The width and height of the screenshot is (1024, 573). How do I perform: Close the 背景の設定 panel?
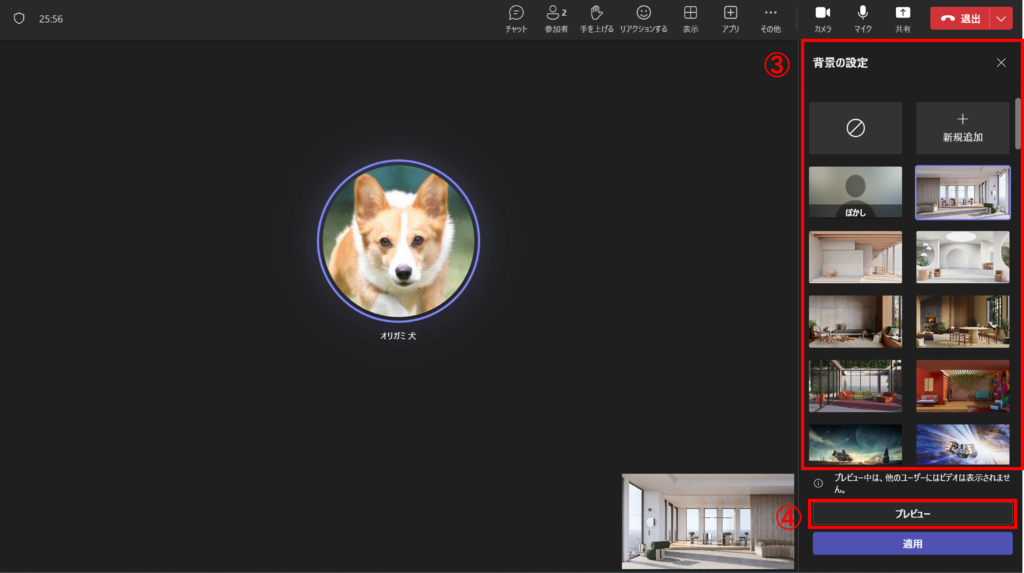point(1001,63)
